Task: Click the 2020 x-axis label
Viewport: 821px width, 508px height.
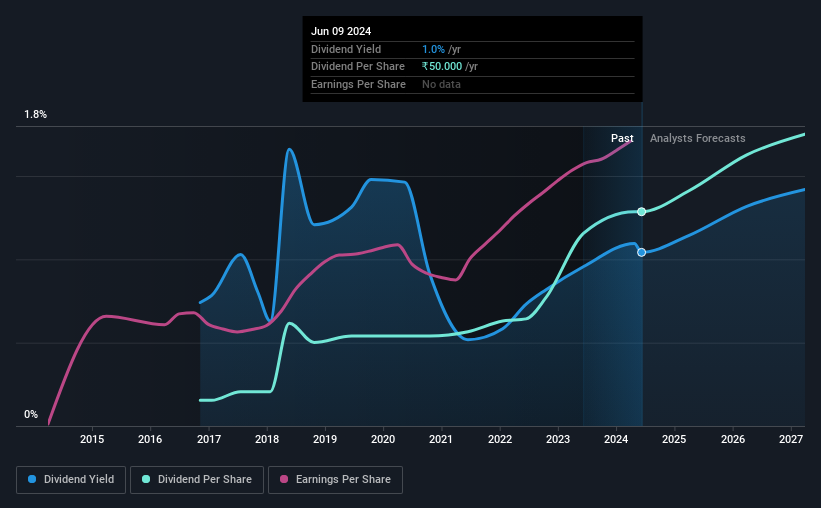Action: 383,439
